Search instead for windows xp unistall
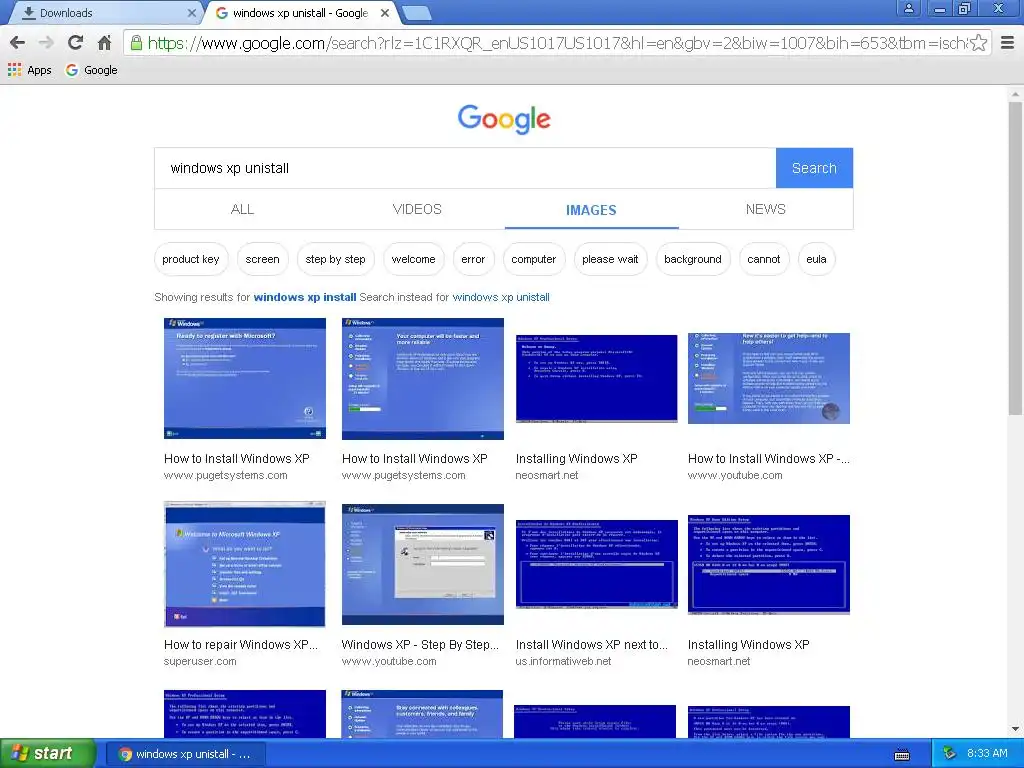The image size is (1024, 768). (501, 297)
